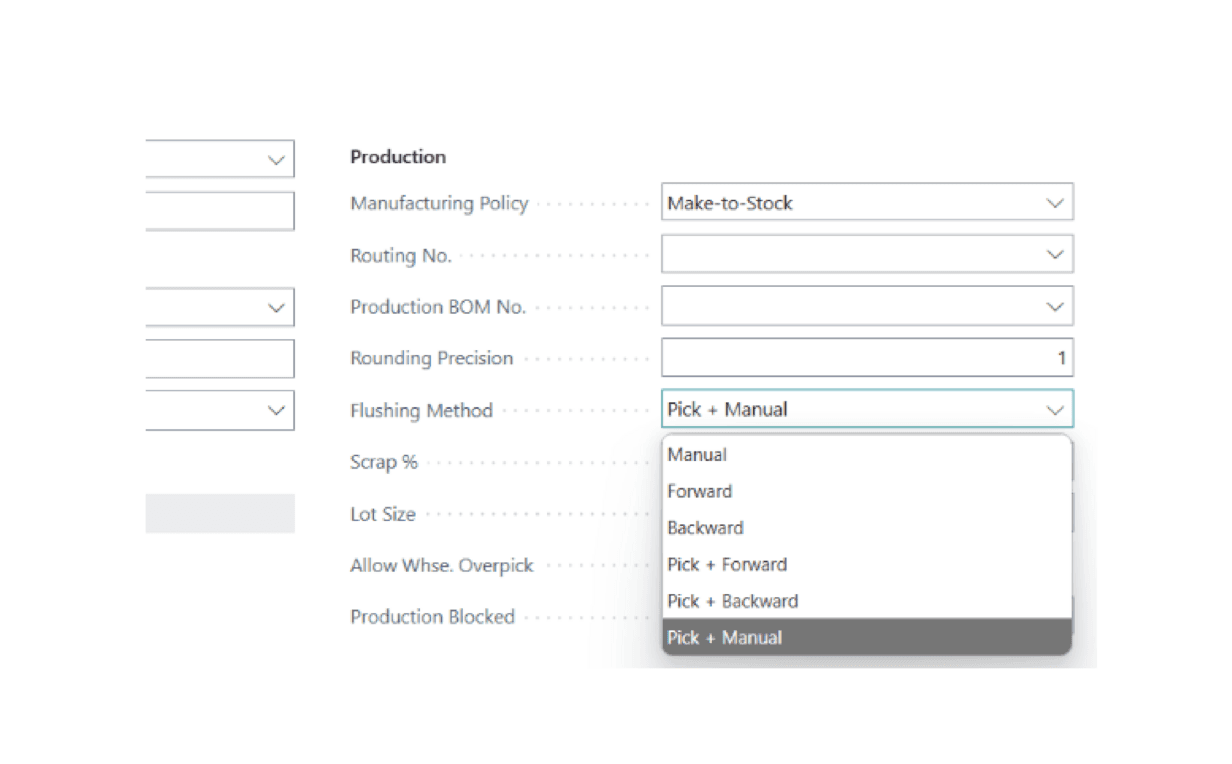Select Manual from the flushing method list
The height and width of the screenshot is (764, 1232).
coord(697,455)
